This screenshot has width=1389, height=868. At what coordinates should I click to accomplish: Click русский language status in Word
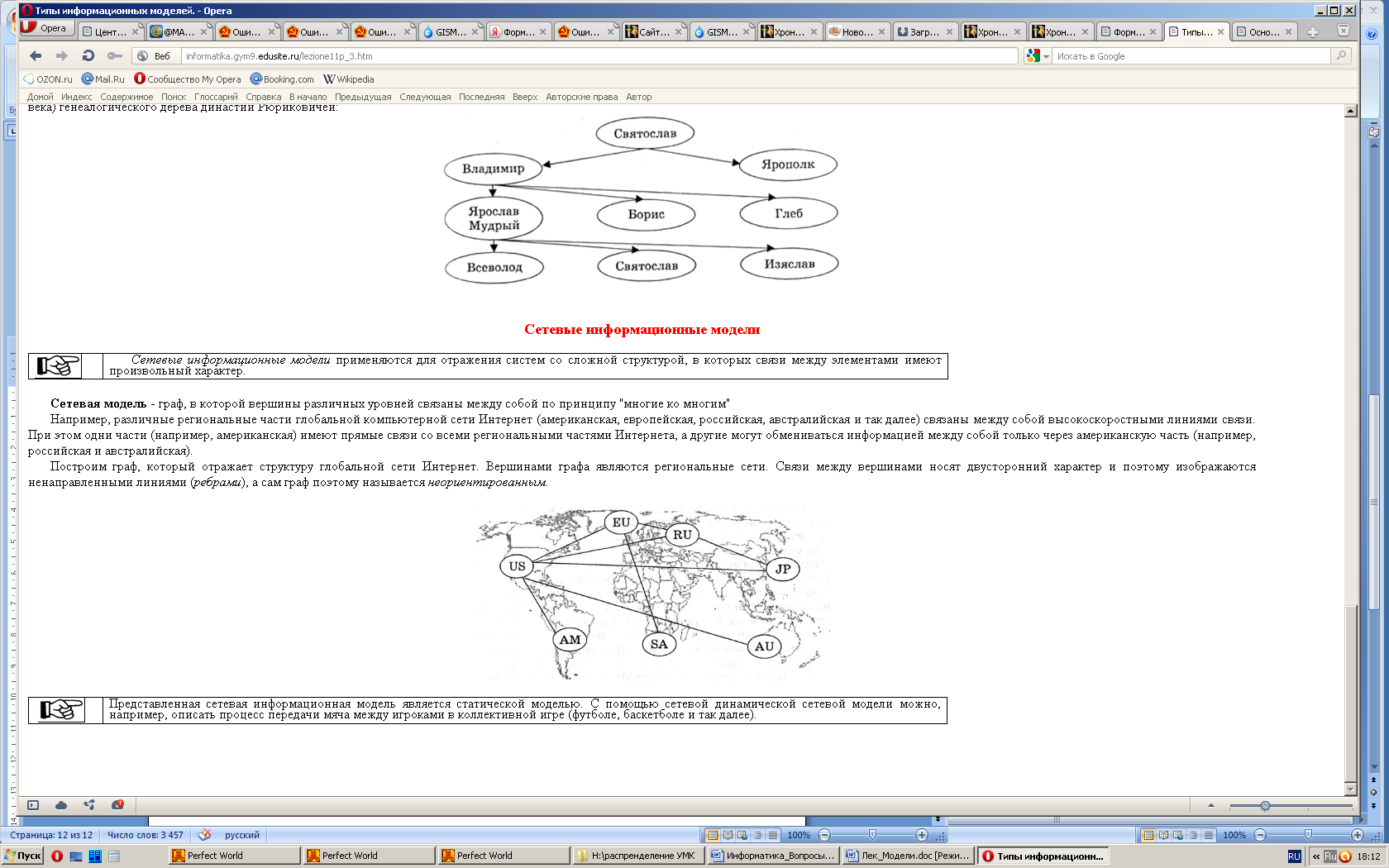coord(242,835)
